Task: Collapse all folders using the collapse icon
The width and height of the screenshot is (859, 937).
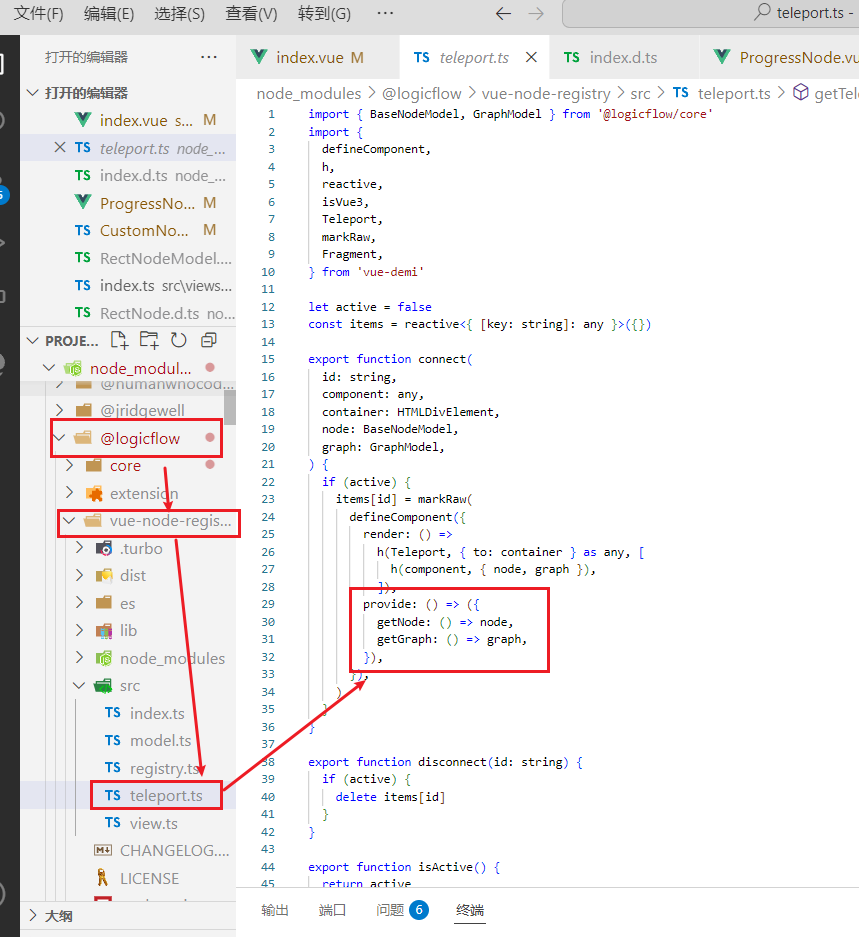Action: click(x=207, y=340)
